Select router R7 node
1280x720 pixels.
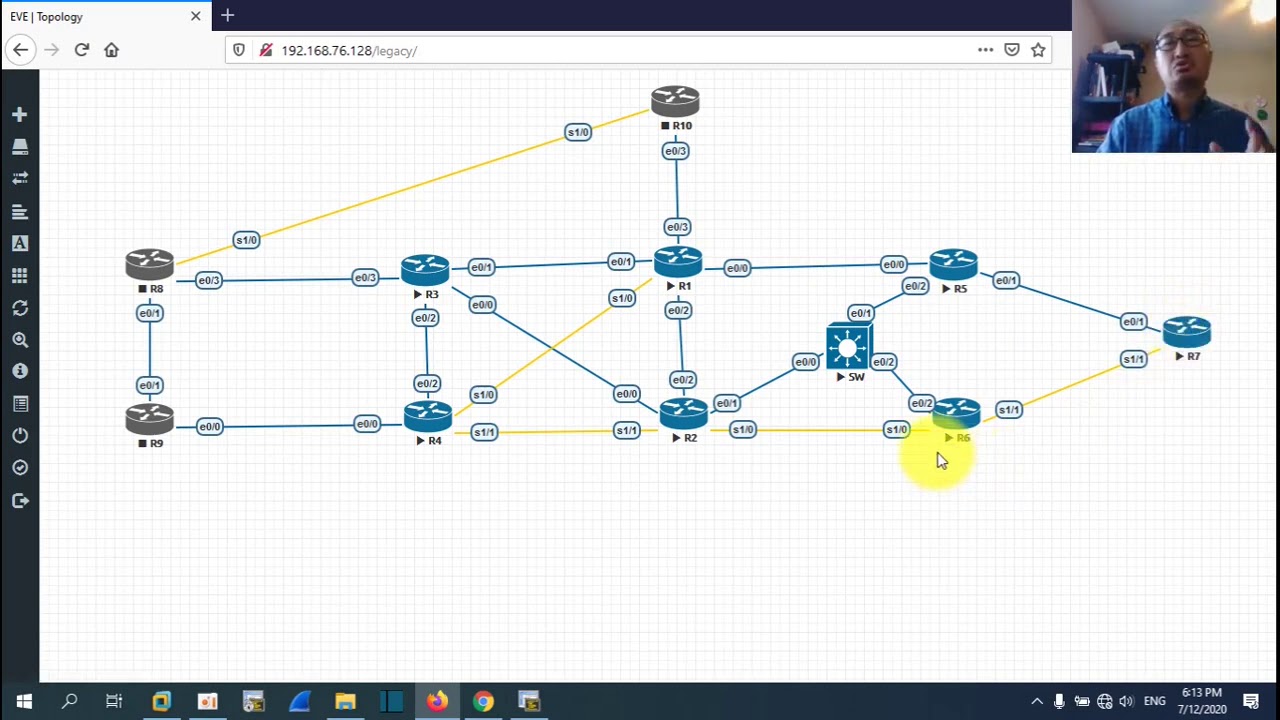point(1187,332)
